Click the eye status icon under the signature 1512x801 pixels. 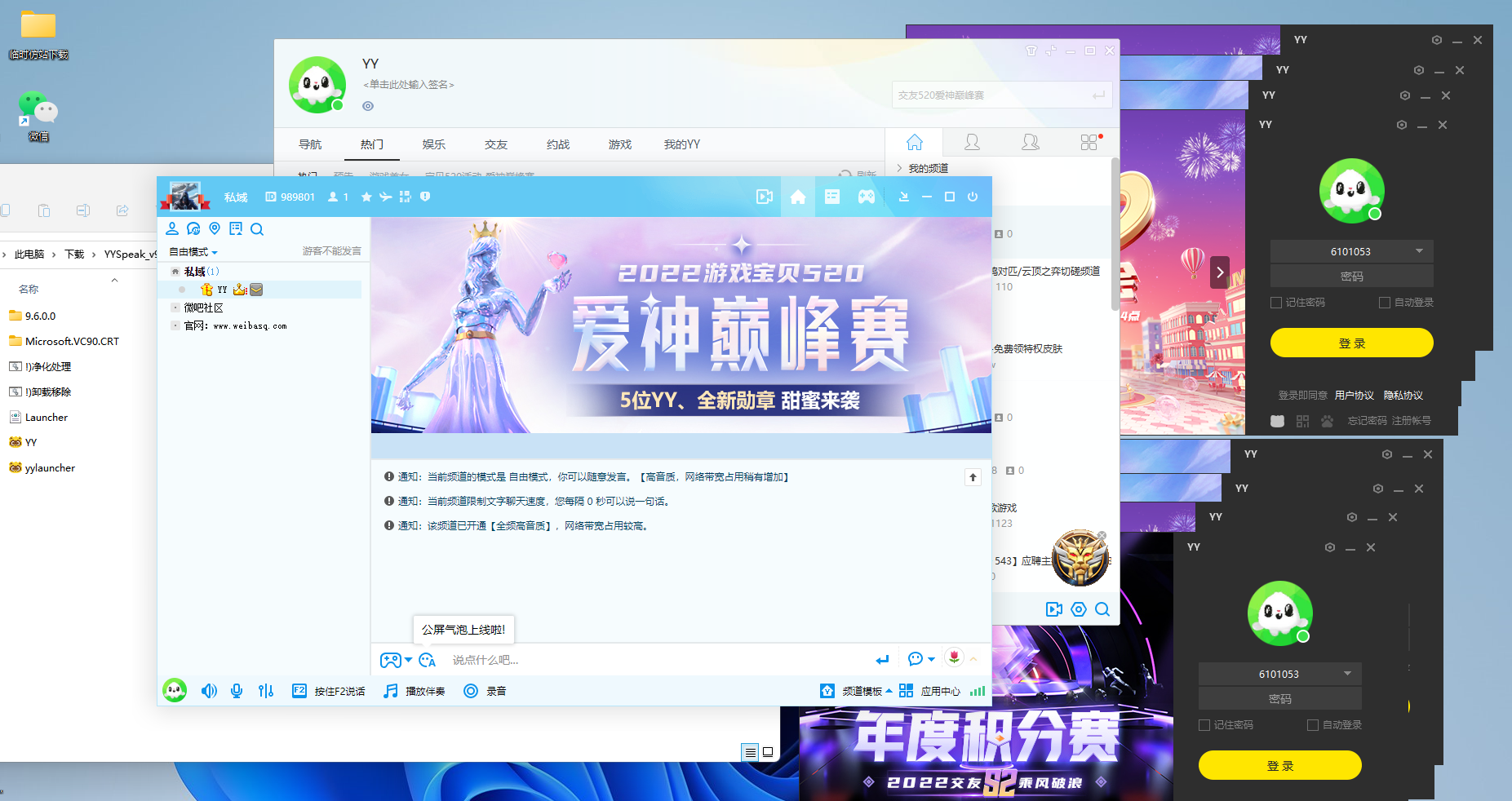point(368,106)
